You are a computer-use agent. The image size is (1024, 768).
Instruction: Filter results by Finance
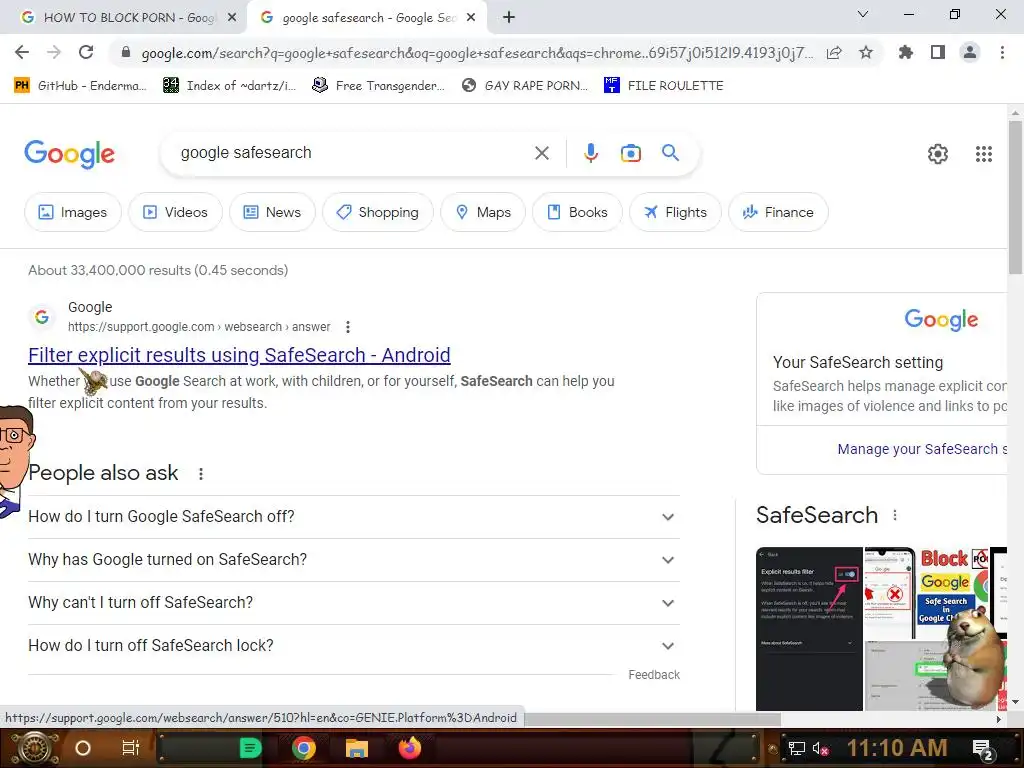click(778, 212)
